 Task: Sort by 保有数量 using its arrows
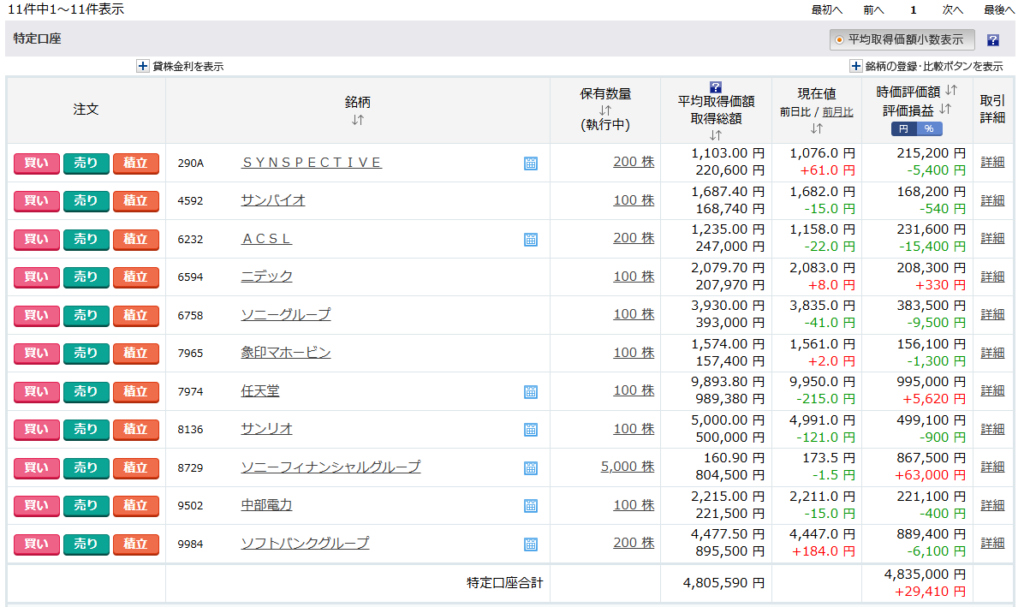pos(605,110)
